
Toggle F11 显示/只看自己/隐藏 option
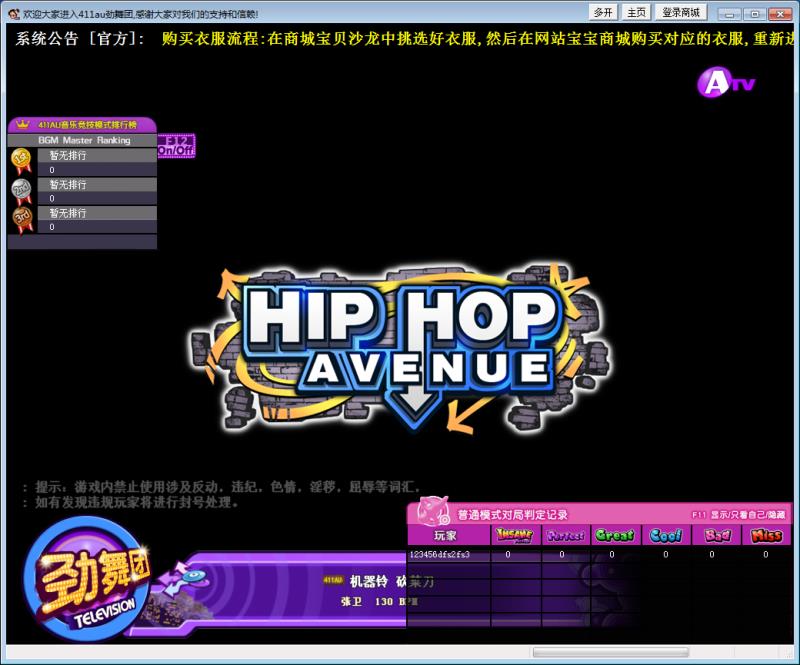[x=738, y=515]
